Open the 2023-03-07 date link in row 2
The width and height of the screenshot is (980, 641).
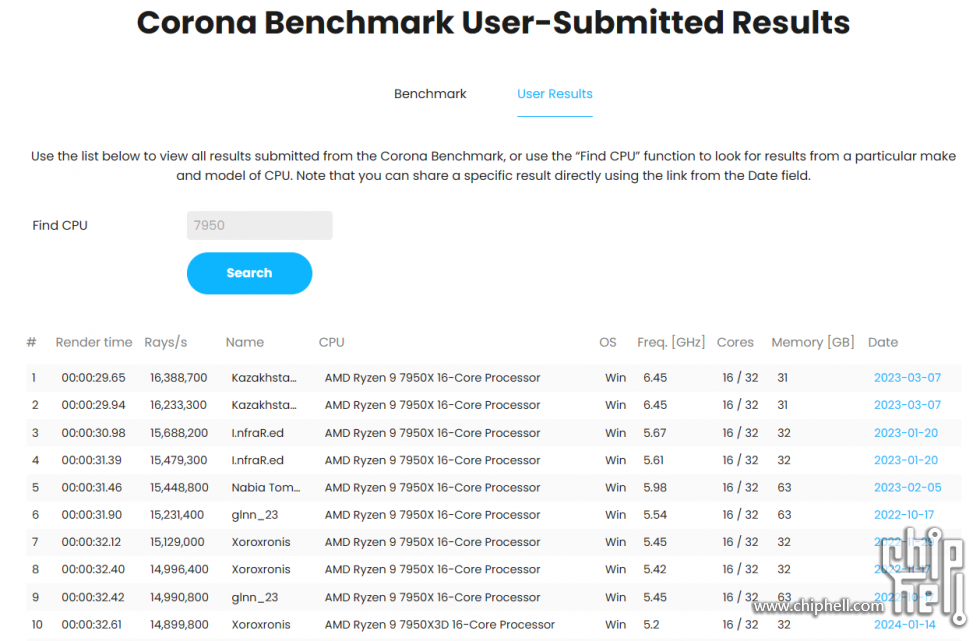click(x=907, y=405)
